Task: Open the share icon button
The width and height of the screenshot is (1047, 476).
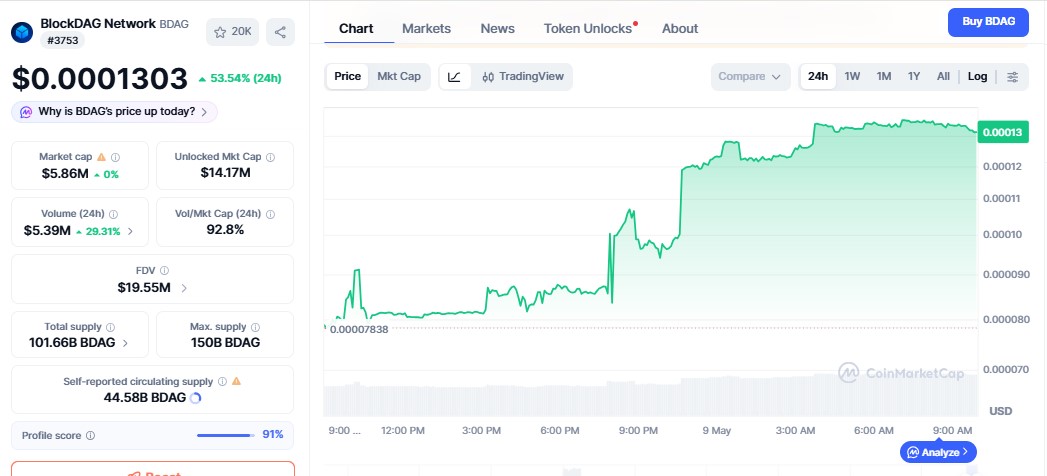Action: (x=280, y=32)
